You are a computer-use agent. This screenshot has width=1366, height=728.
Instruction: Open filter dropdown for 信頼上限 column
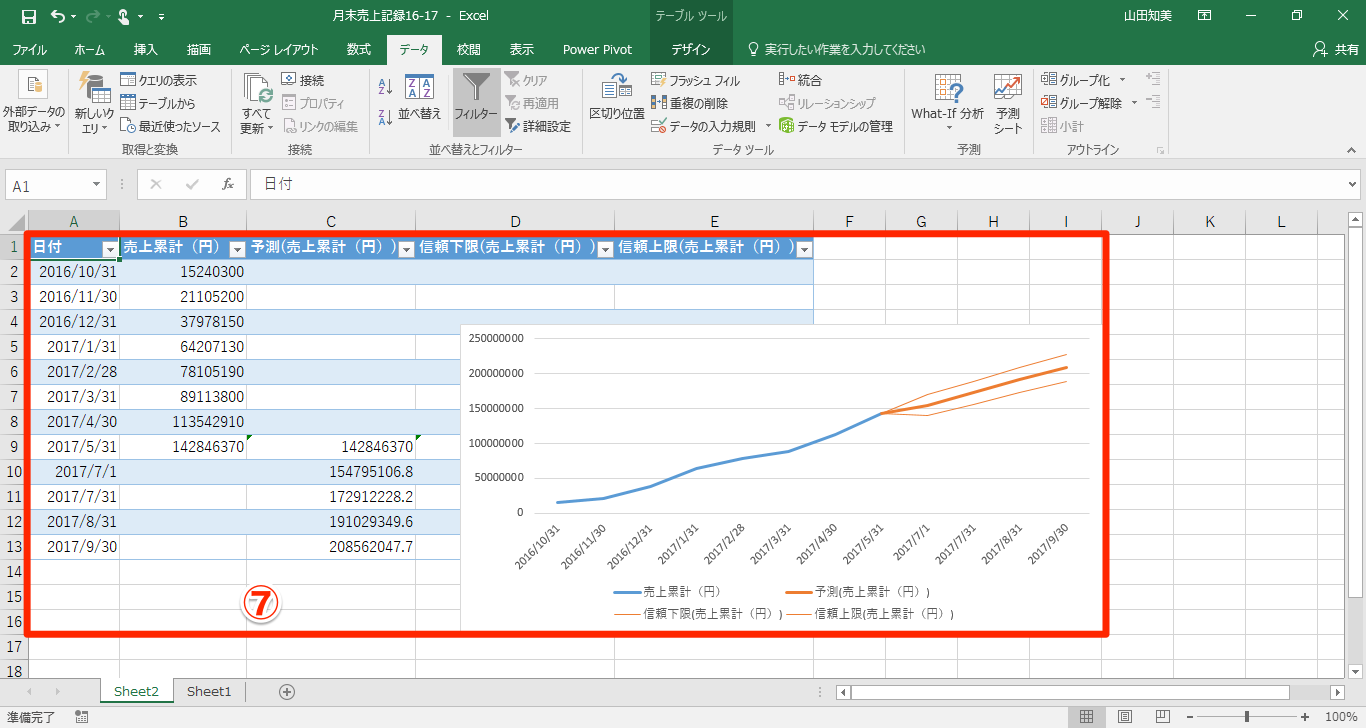pos(803,249)
